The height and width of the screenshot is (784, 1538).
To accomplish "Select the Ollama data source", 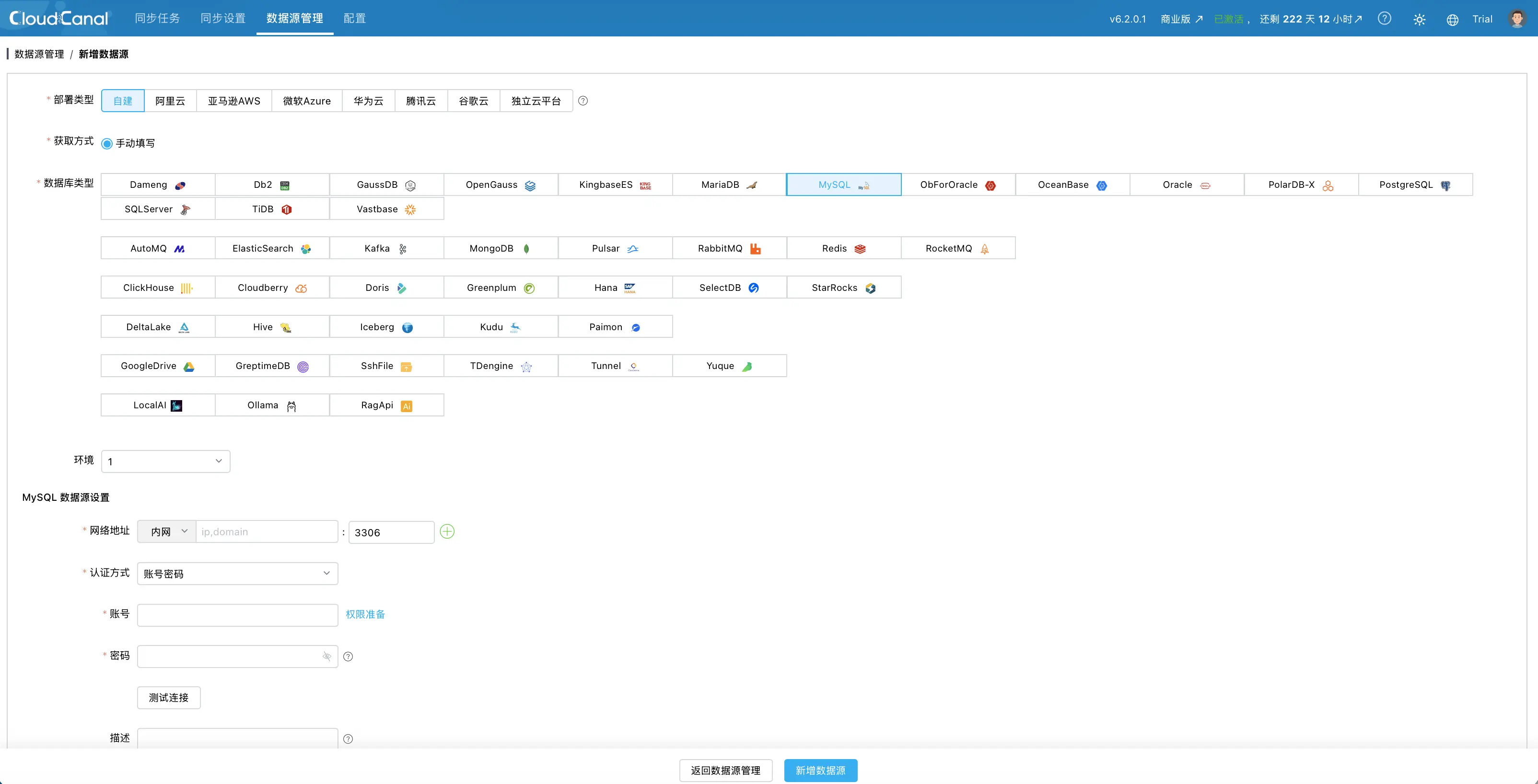I will click(x=272, y=405).
